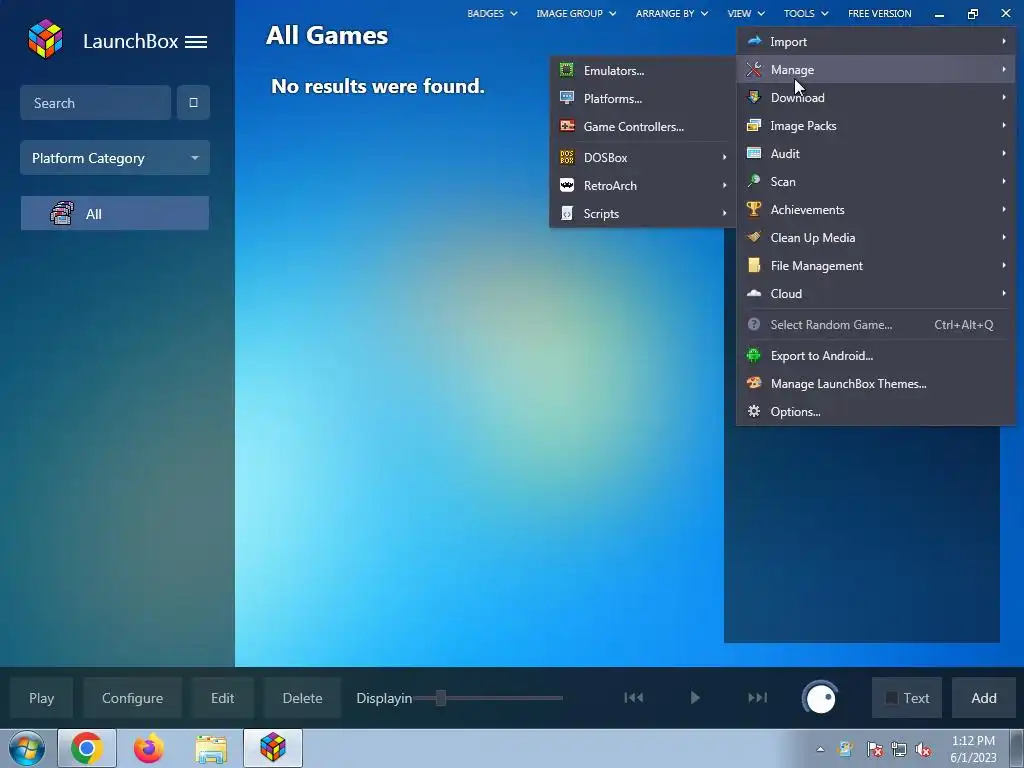Skip to next music track

coord(758,698)
